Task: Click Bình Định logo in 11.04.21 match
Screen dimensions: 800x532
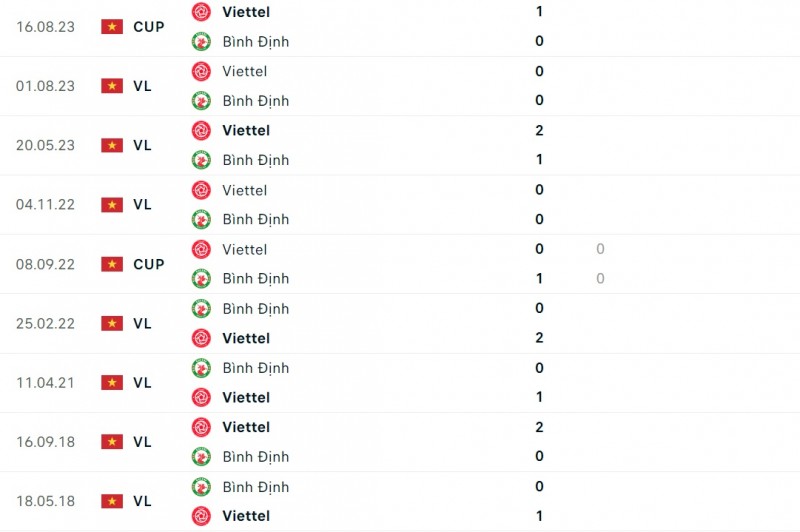Action: (x=201, y=368)
